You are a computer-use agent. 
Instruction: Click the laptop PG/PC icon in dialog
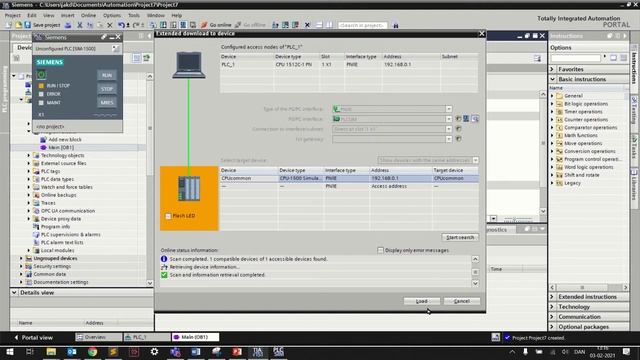189,65
